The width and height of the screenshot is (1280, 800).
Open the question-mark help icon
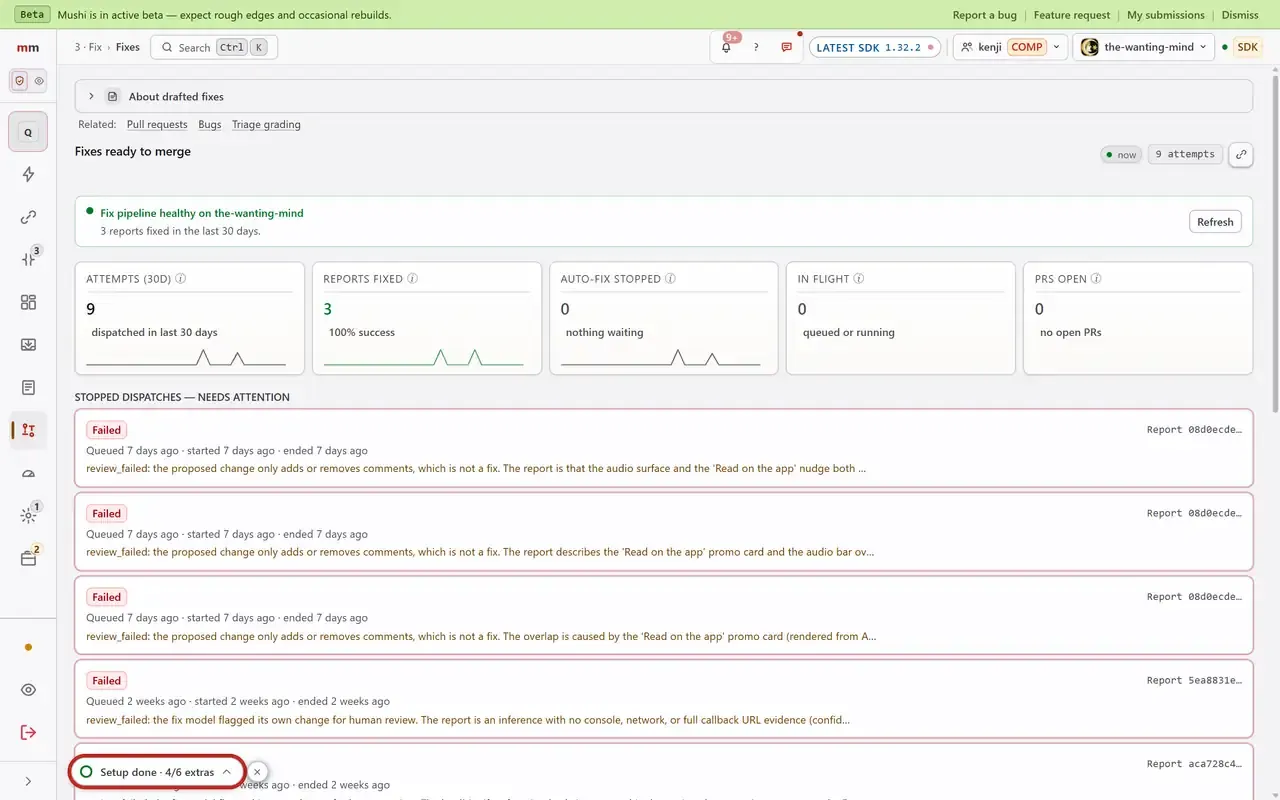756,47
